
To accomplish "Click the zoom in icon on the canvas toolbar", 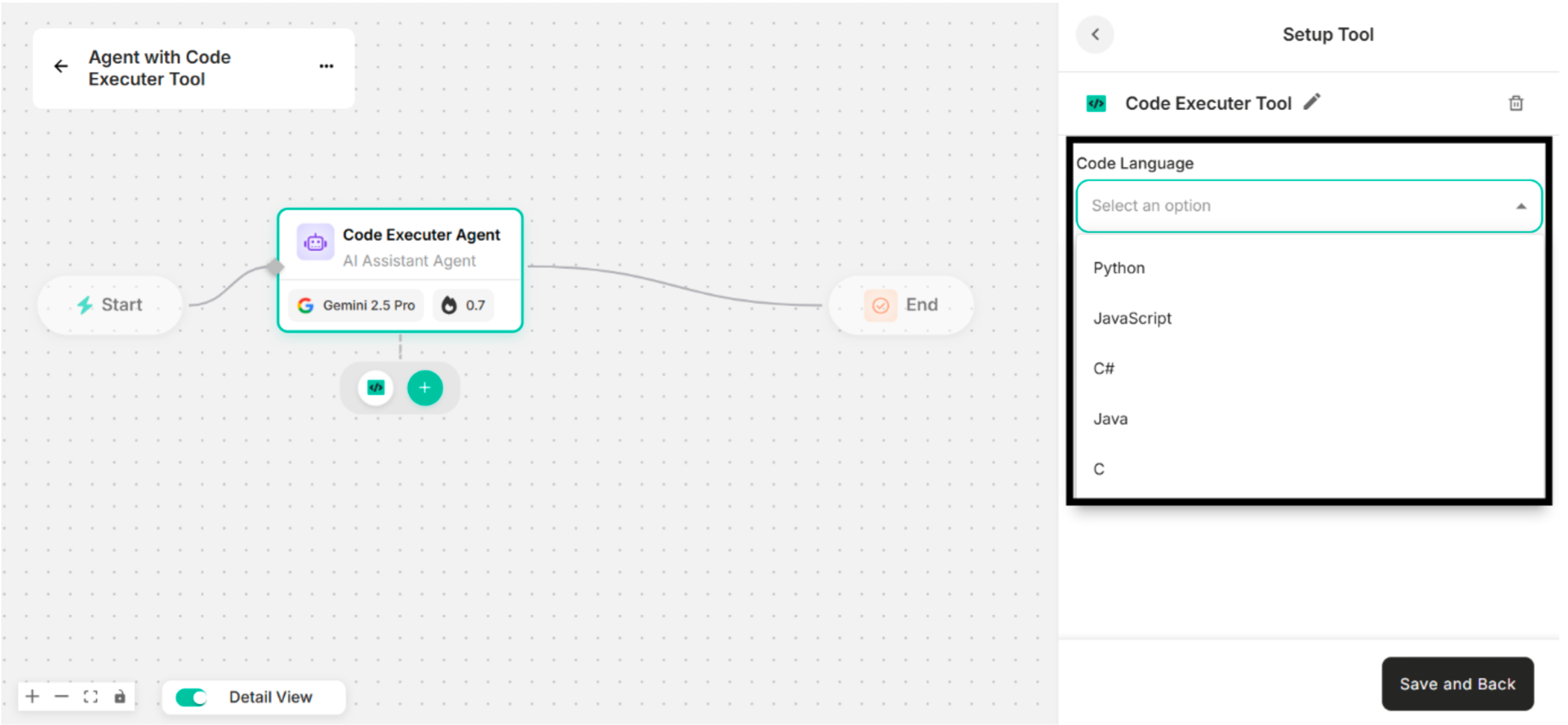I will [x=32, y=697].
